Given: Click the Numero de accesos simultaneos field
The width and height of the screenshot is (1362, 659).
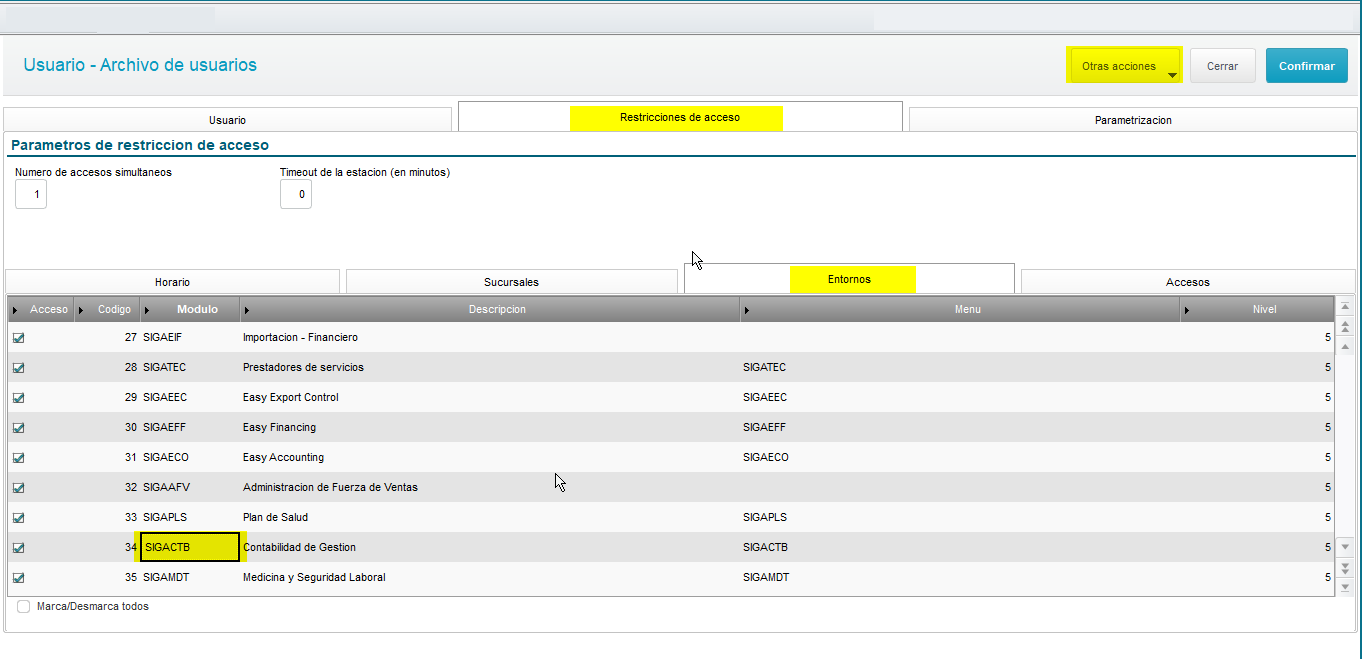Looking at the screenshot, I should click(31, 194).
